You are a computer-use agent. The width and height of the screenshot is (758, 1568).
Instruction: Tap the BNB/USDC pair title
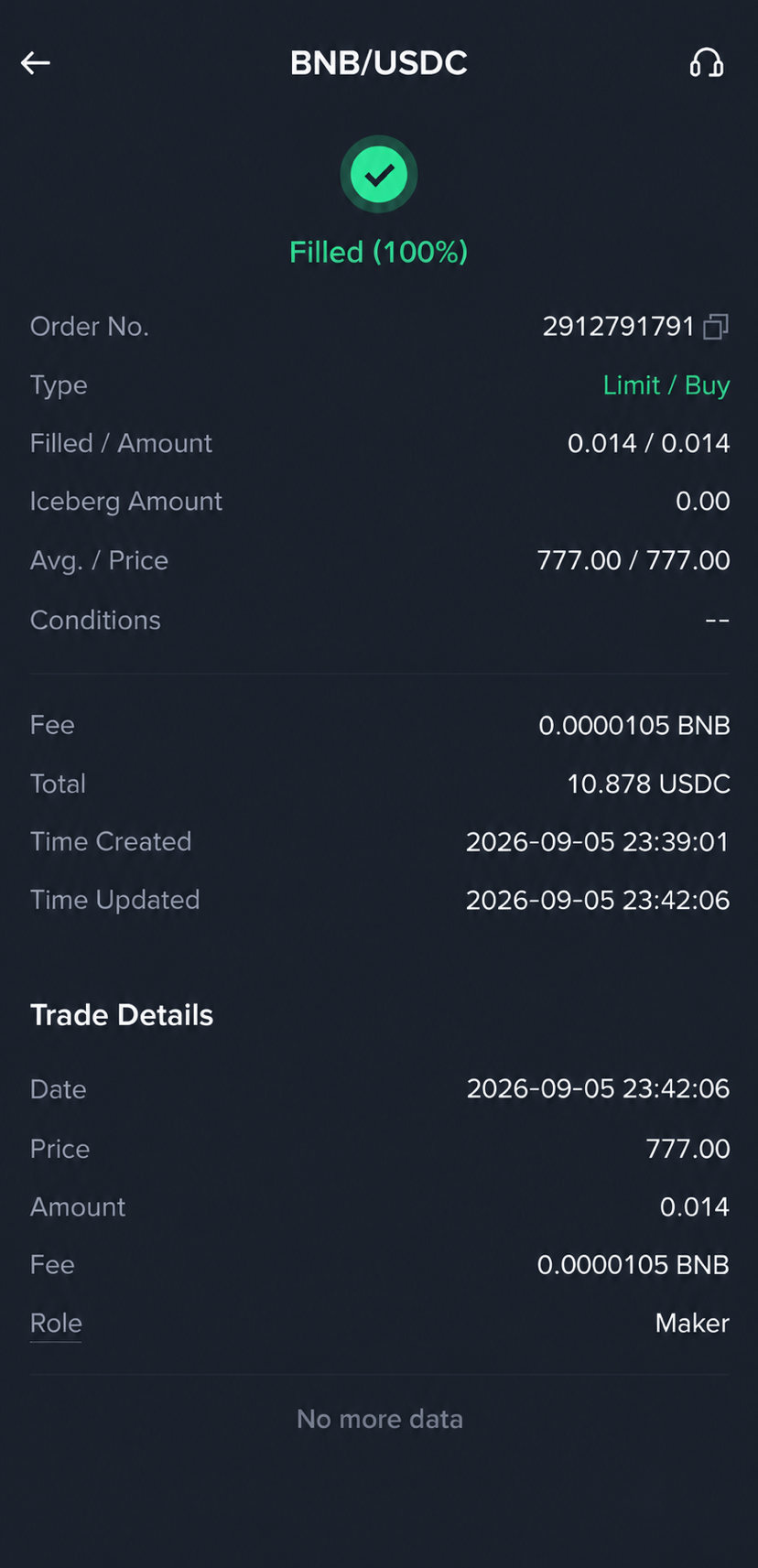pos(379,63)
